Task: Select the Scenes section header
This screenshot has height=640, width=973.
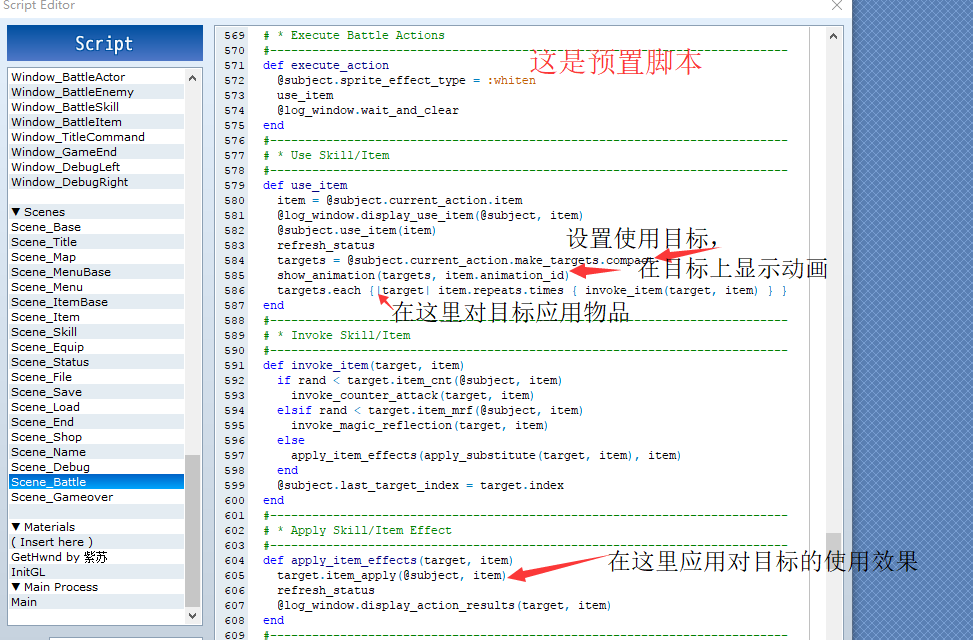Action: [97, 212]
